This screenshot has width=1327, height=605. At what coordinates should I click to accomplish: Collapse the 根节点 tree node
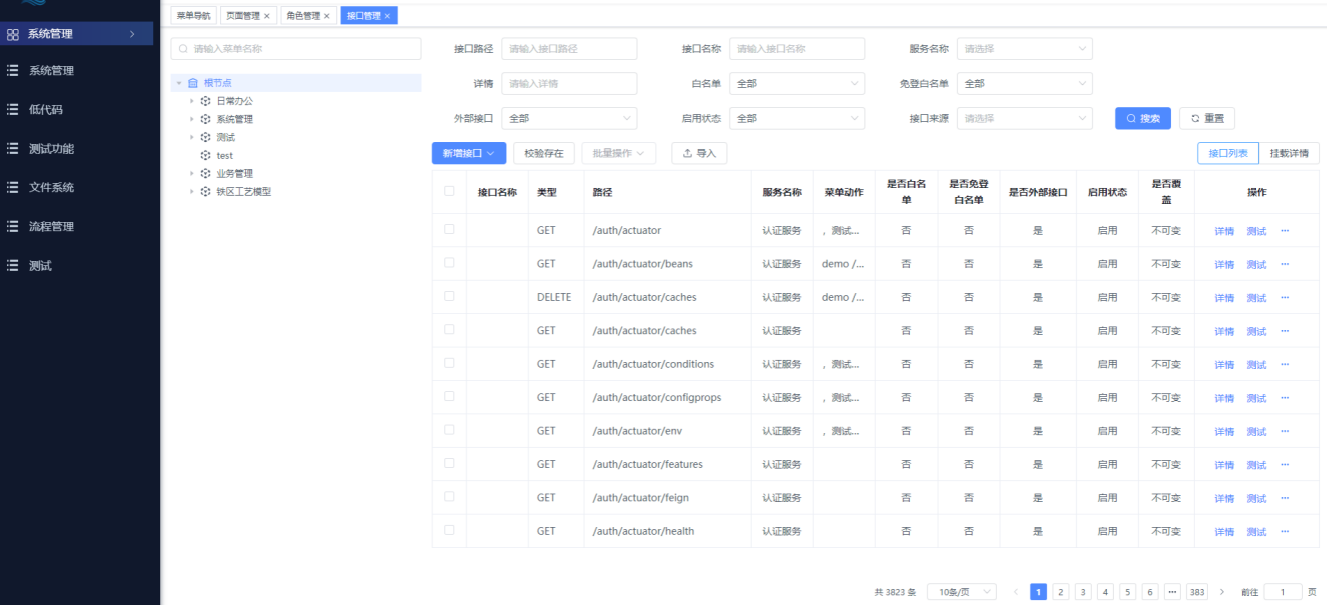tap(178, 83)
